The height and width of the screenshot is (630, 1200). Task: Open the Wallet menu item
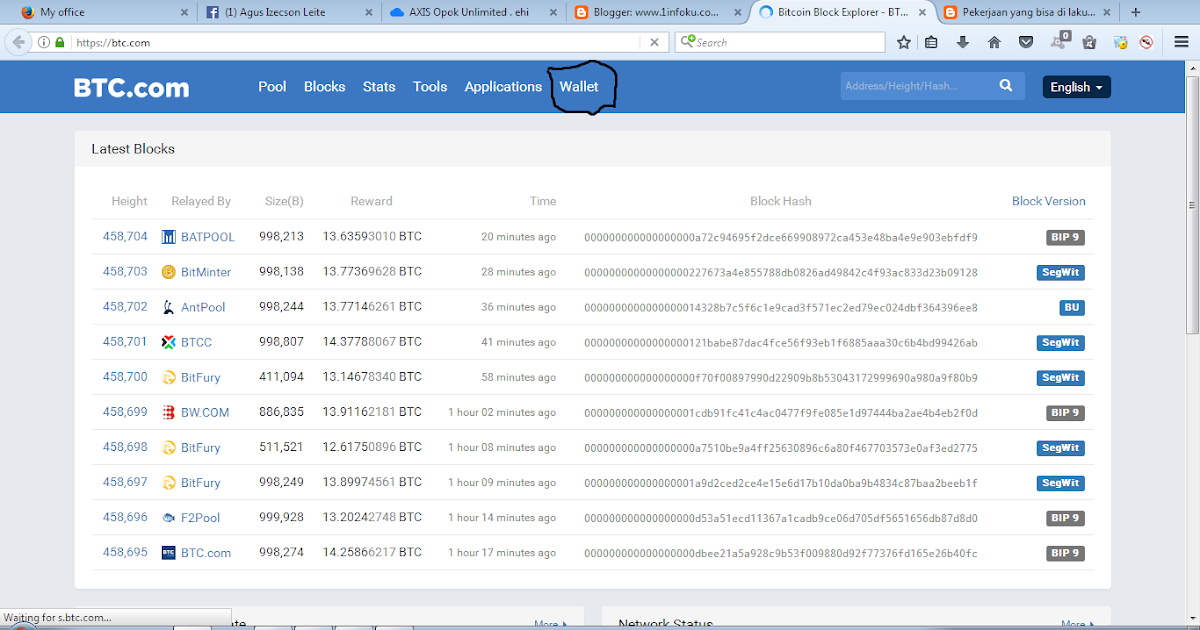pyautogui.click(x=579, y=87)
